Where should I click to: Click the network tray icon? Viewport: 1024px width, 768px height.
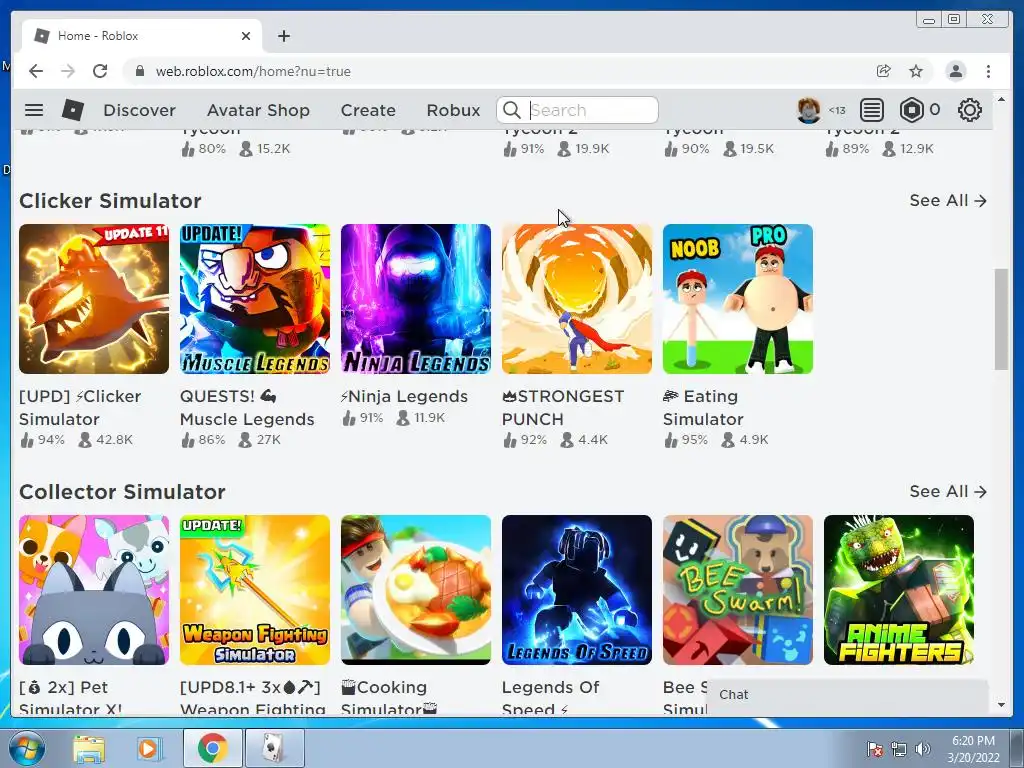click(x=899, y=749)
